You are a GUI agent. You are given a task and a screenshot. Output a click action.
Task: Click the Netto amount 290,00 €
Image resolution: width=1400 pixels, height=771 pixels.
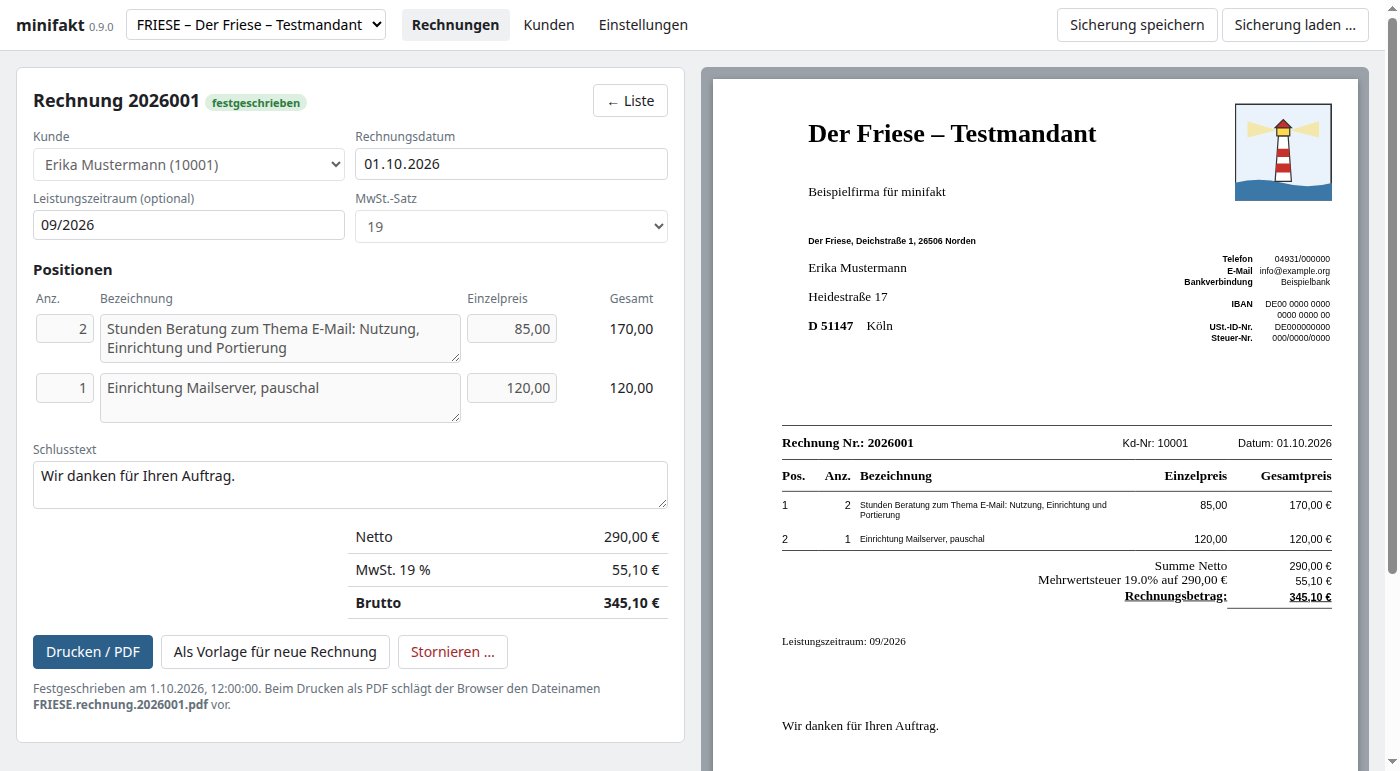tap(632, 537)
